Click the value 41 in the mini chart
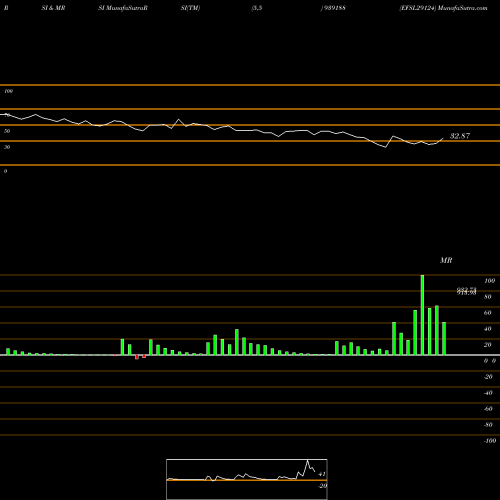The image size is (500, 500). [322, 474]
